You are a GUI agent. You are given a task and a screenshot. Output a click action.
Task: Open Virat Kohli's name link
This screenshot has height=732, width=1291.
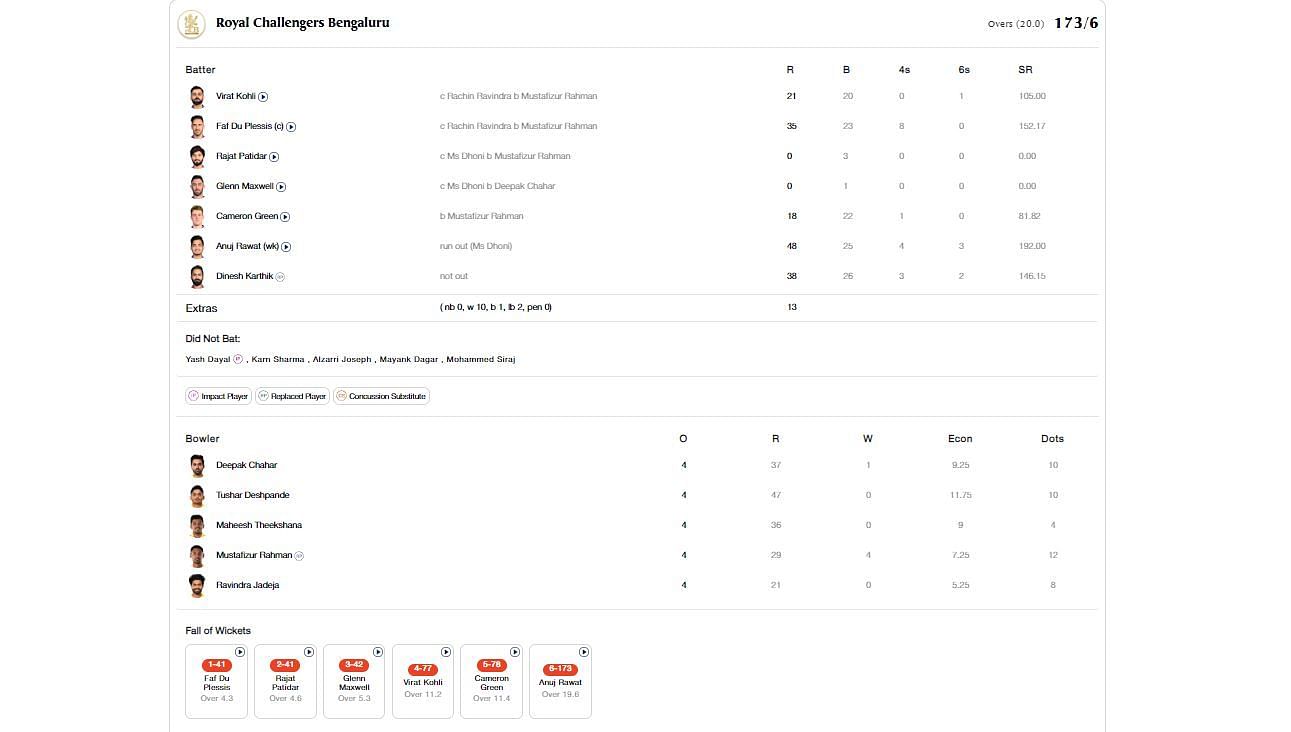(236, 97)
